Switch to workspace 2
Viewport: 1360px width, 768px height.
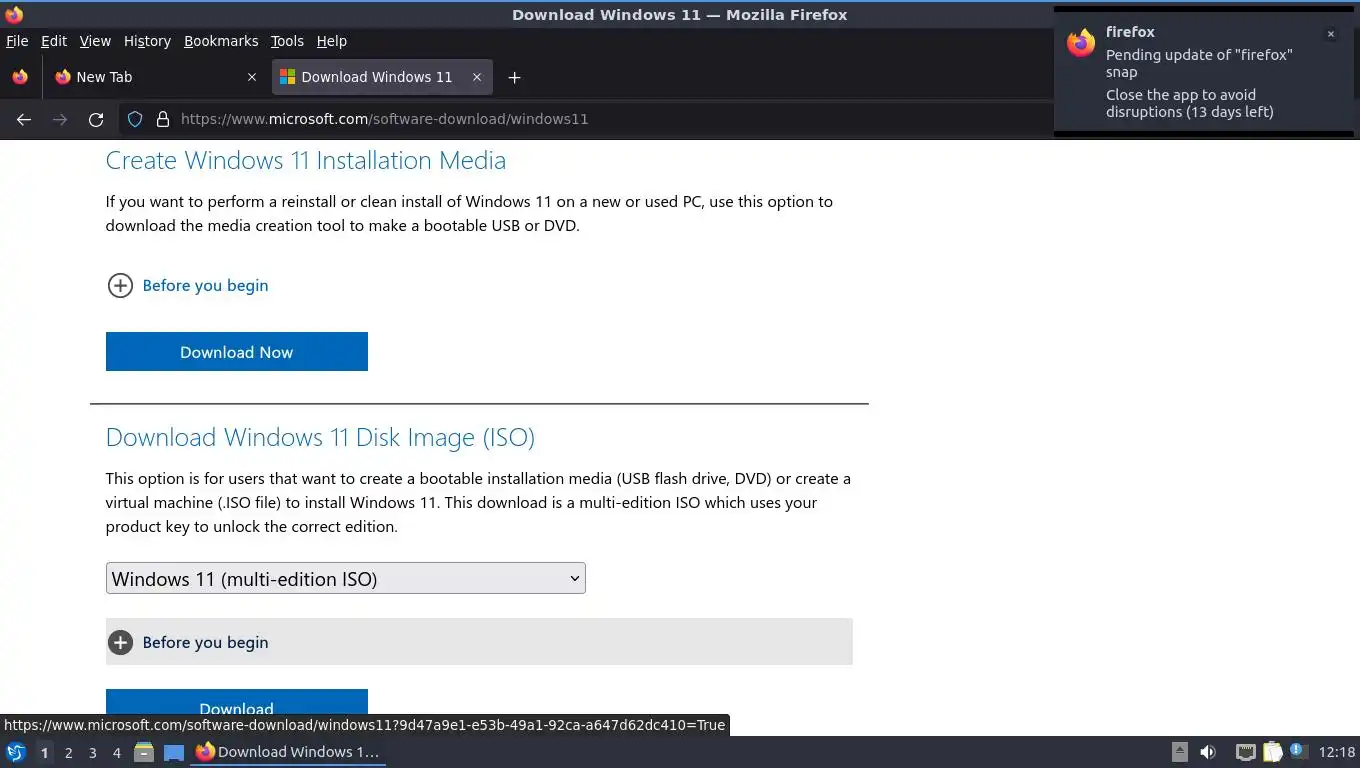68,753
